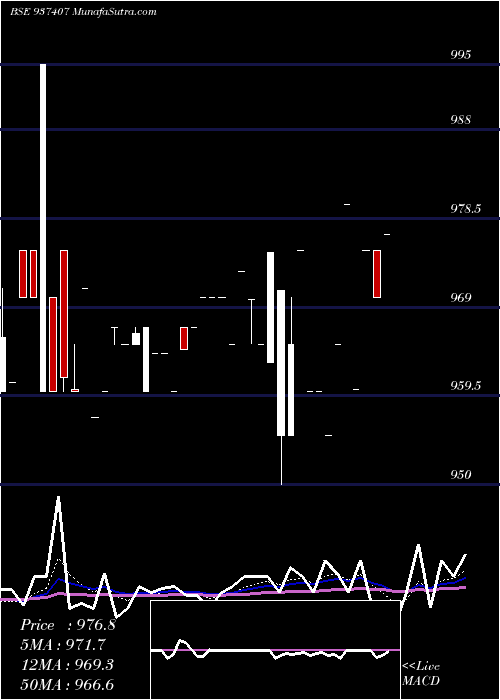Click the 950 price axis label
The image size is (500, 700).
(461, 474)
